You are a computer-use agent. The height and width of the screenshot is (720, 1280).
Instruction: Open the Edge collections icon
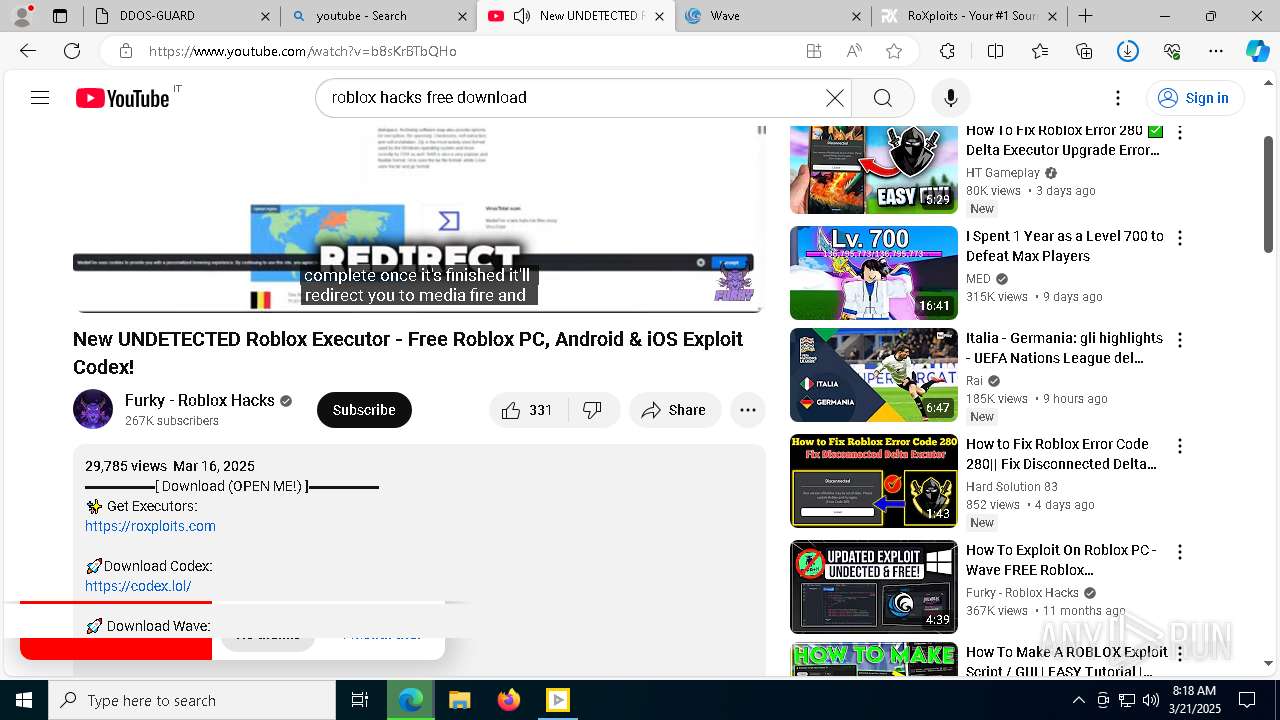click(1084, 51)
